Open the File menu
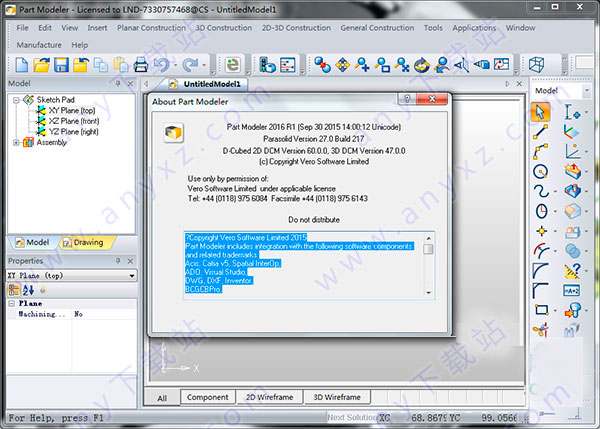 pos(22,28)
